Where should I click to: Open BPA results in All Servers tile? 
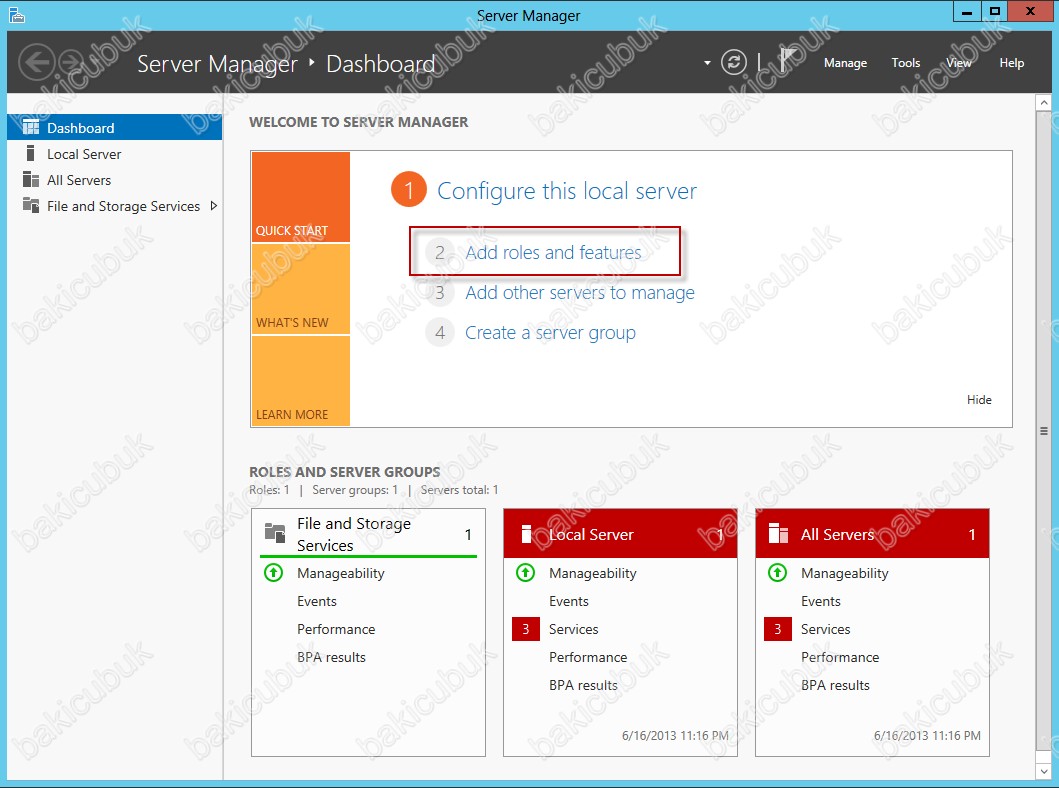point(835,685)
